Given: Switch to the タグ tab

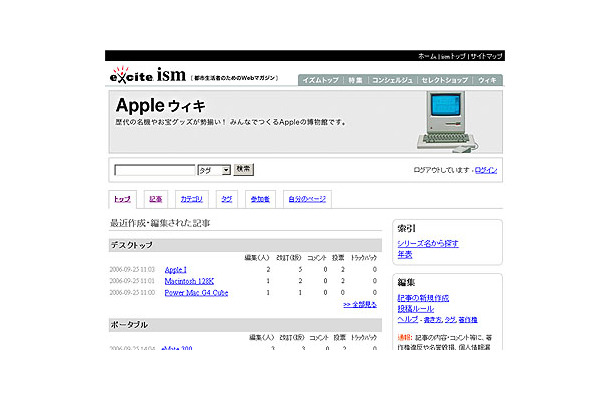Looking at the screenshot, I should click(x=226, y=199).
